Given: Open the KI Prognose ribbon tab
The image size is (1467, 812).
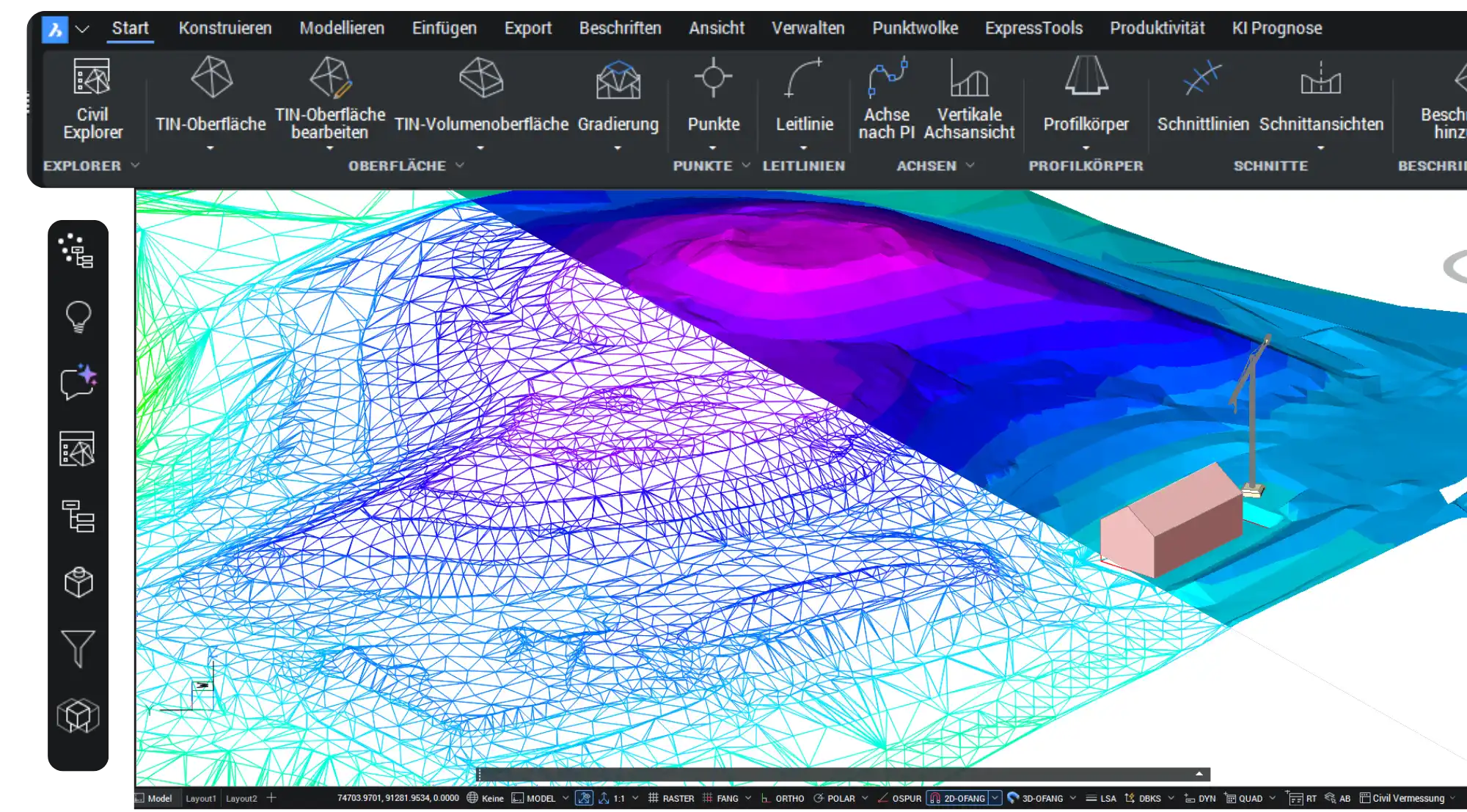Looking at the screenshot, I should 1277,29.
